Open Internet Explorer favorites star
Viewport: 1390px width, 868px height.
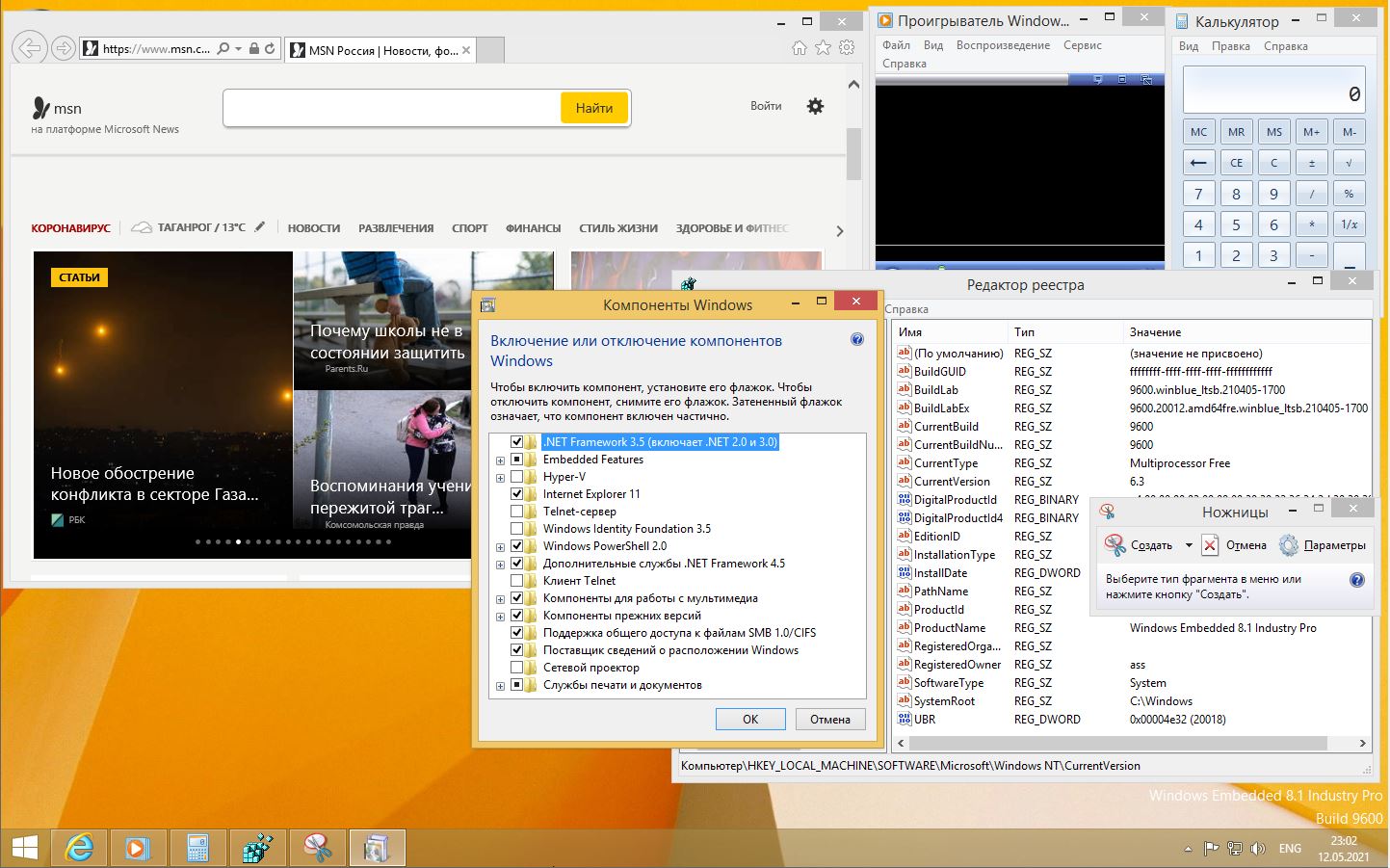pyautogui.click(x=823, y=47)
